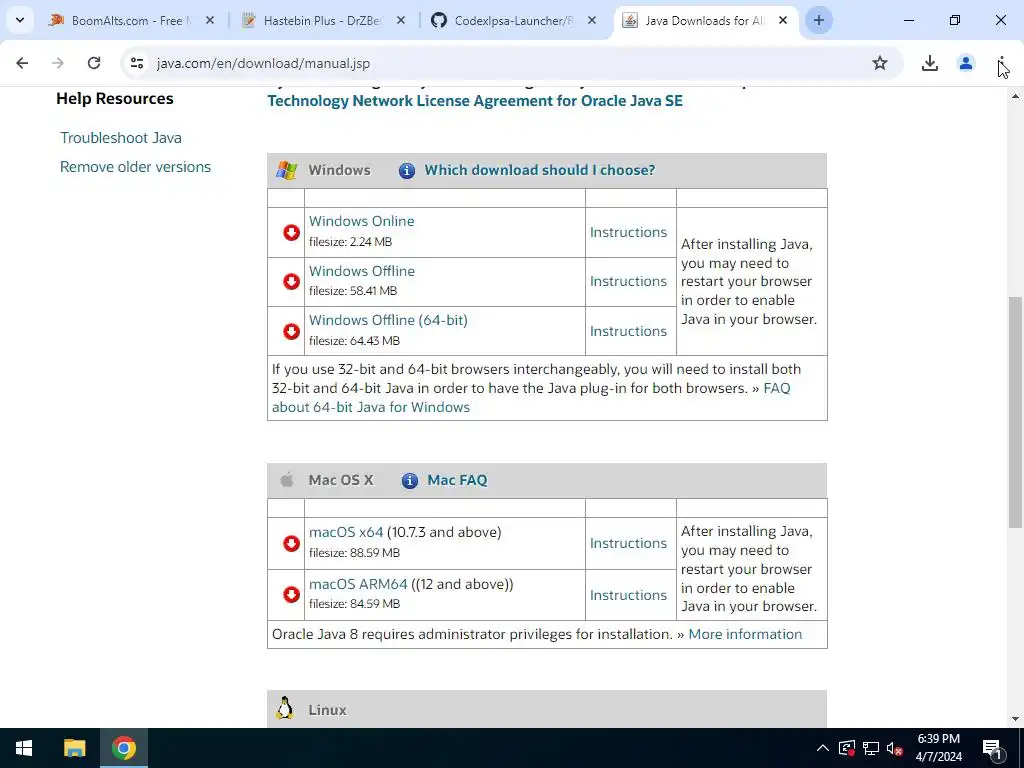
Task: Open the tab search dropdown arrow
Action: (x=20, y=20)
